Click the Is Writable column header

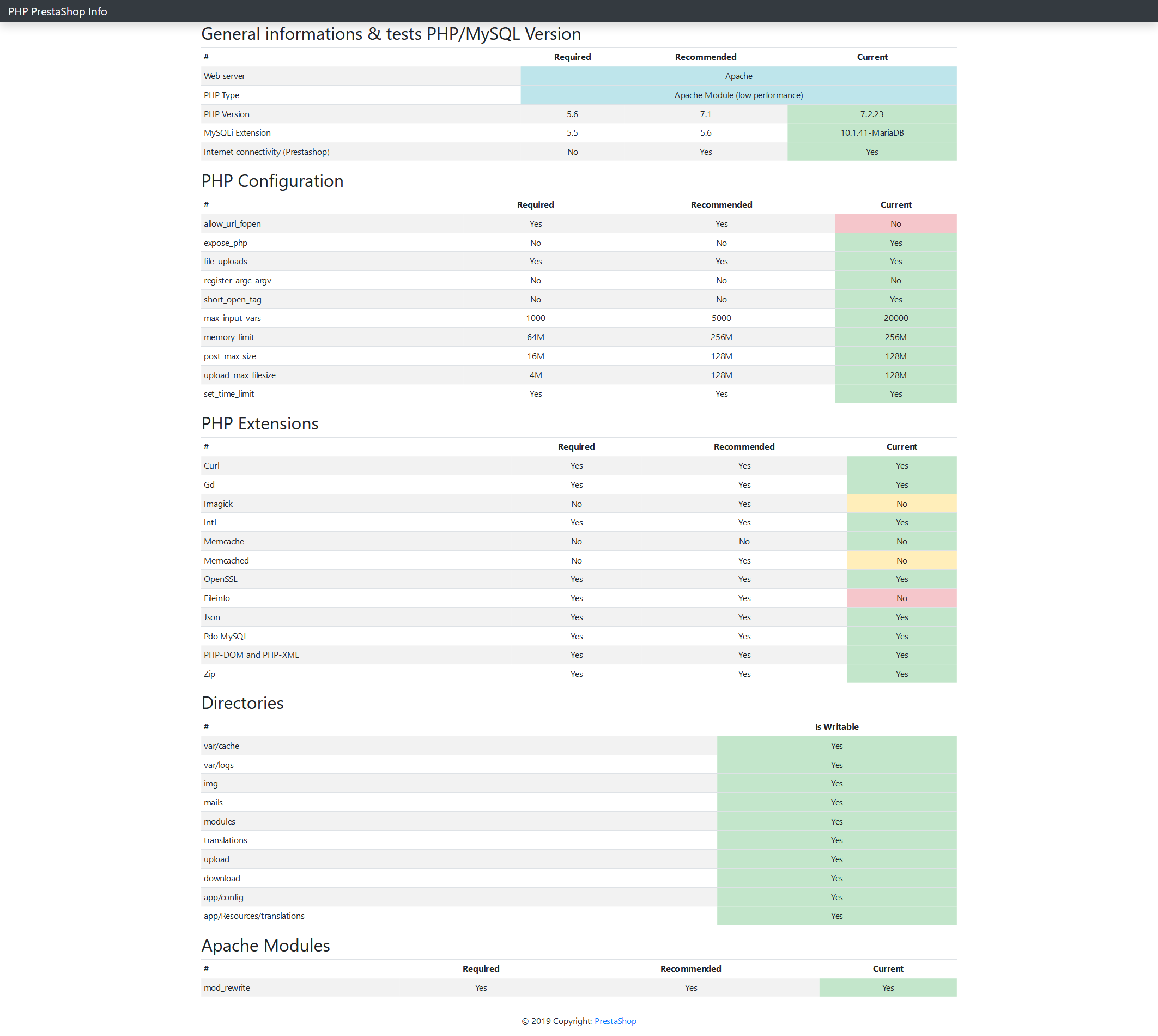(x=836, y=726)
